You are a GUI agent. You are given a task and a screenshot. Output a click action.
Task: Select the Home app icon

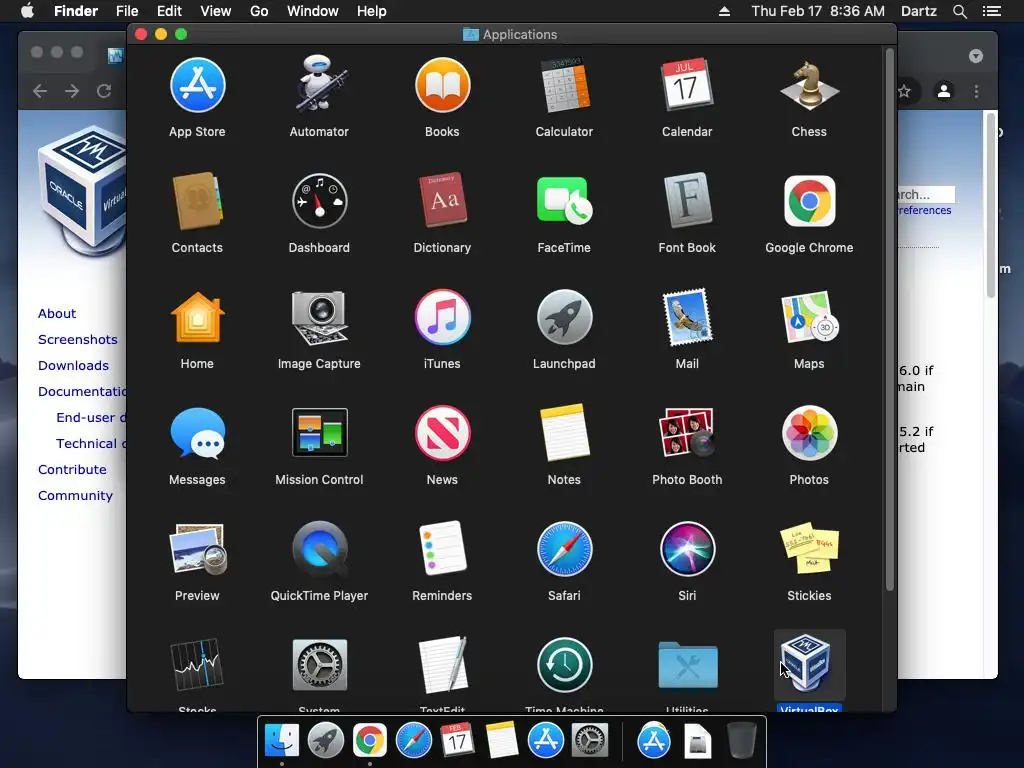pyautogui.click(x=197, y=317)
